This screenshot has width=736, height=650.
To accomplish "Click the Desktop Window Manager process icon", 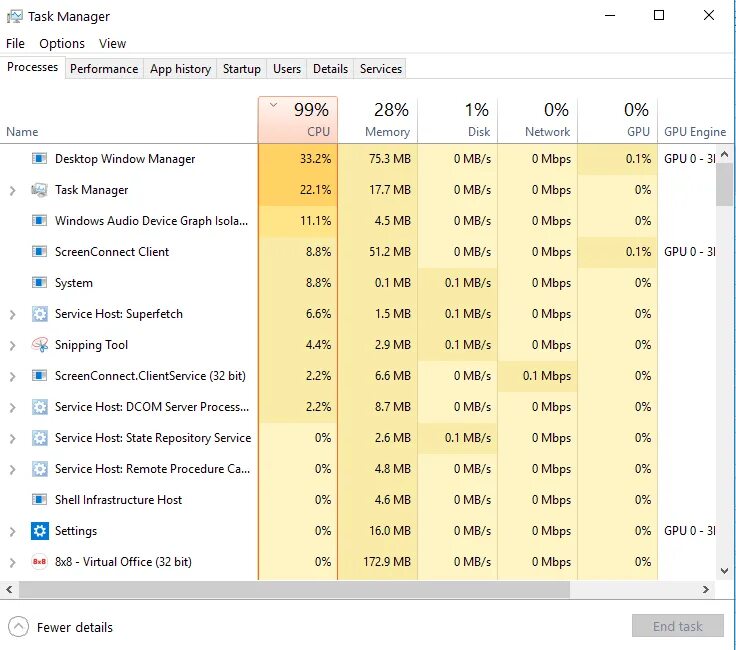I will [x=39, y=159].
